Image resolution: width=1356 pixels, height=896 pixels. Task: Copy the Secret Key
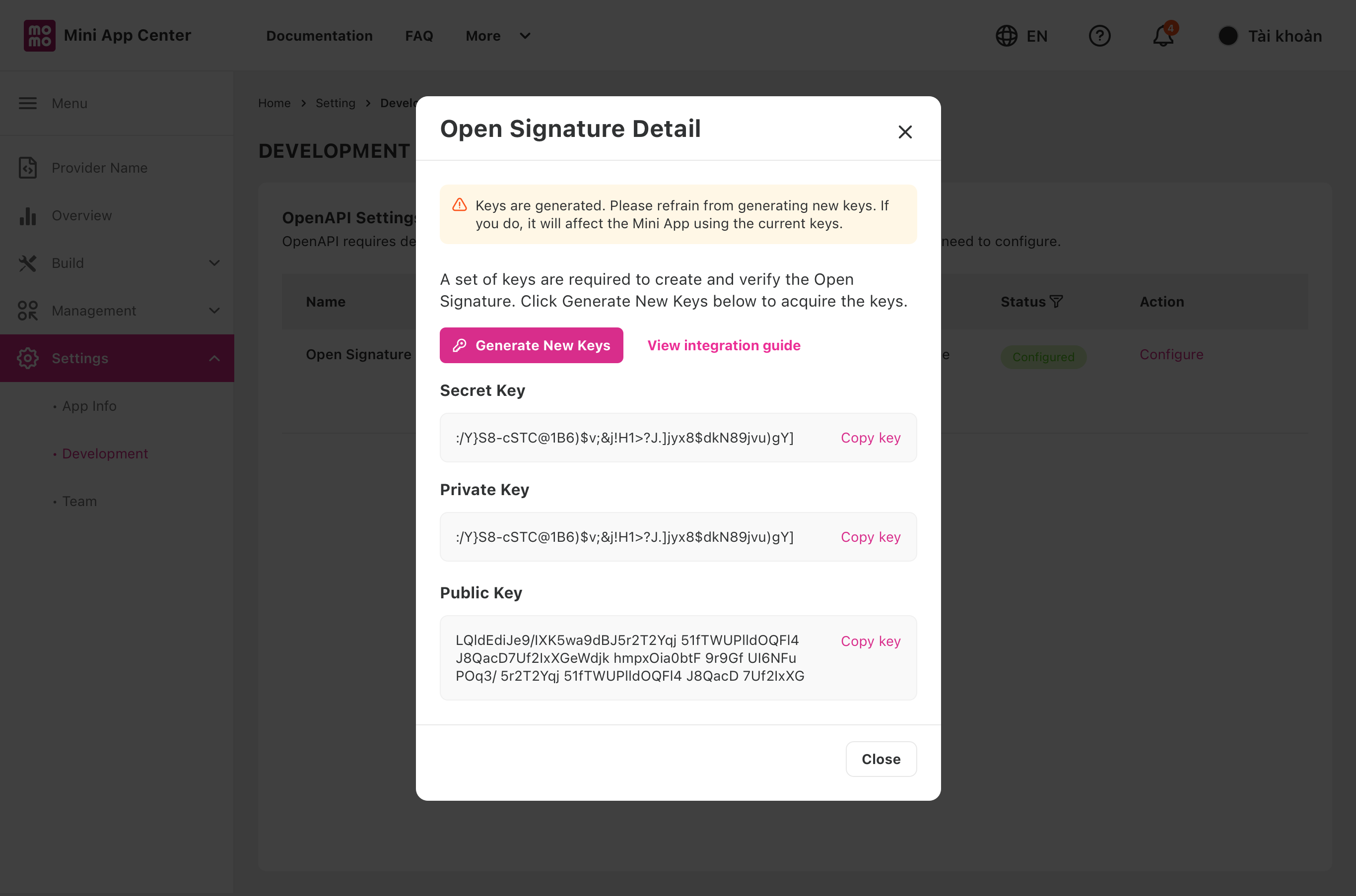871,438
